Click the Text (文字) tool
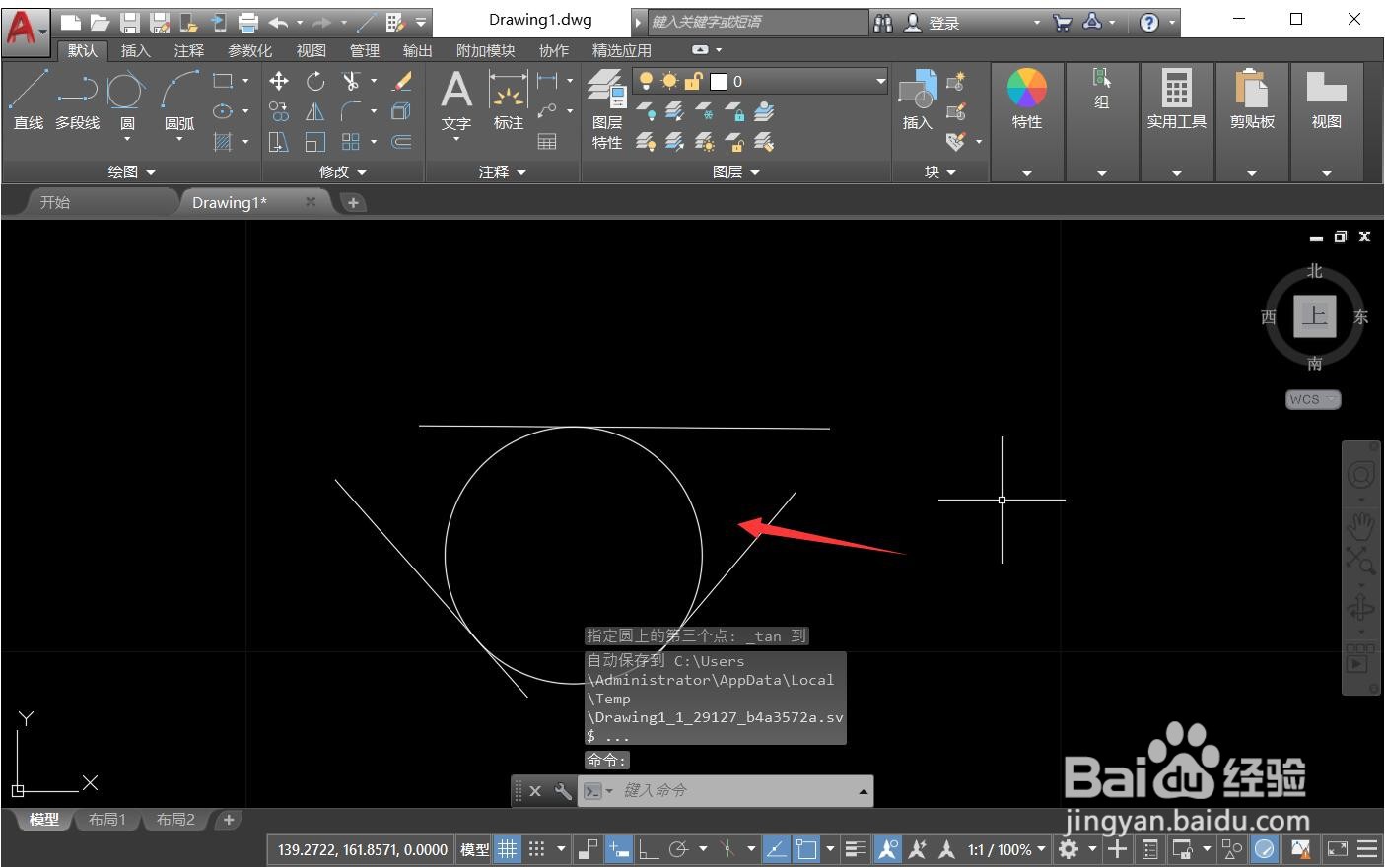The image size is (1385, 868). [x=455, y=100]
